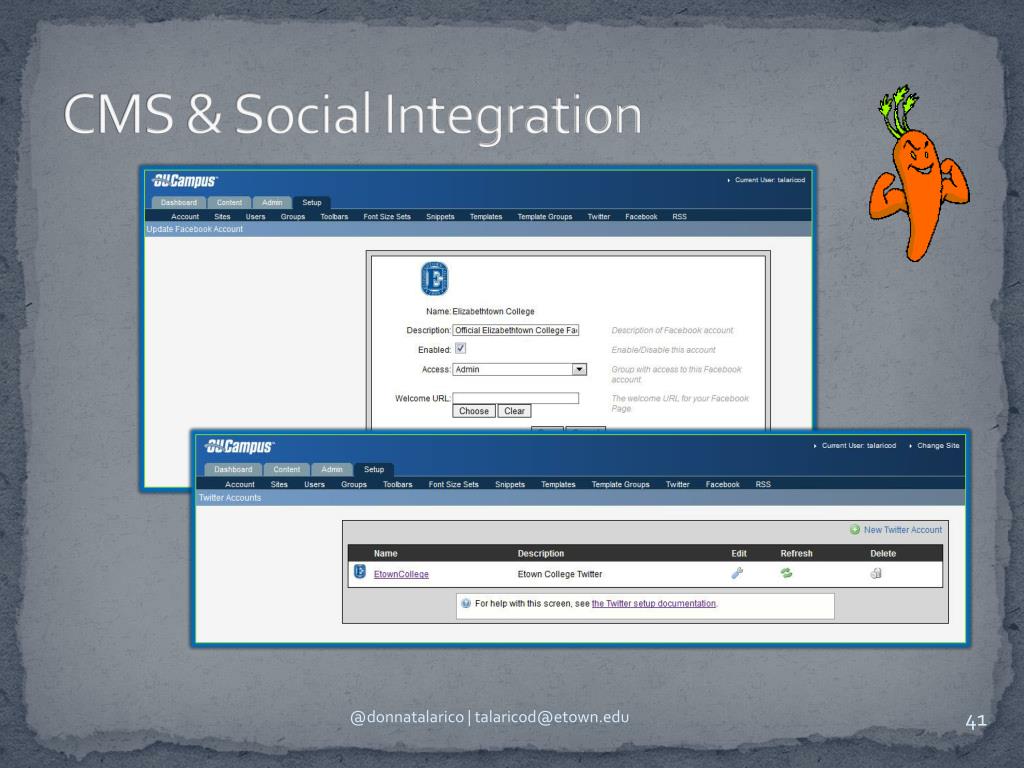
Task: Click the Description column header in Twitter table
Action: 541,553
